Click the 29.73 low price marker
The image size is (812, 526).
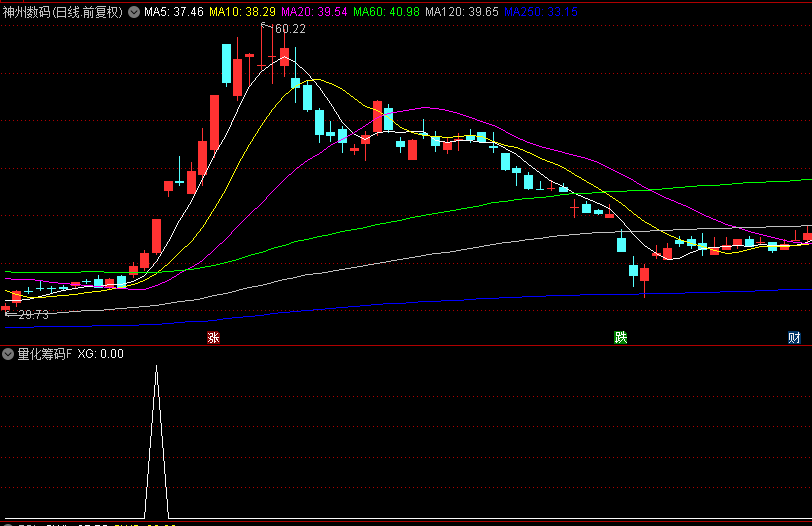click(33, 315)
